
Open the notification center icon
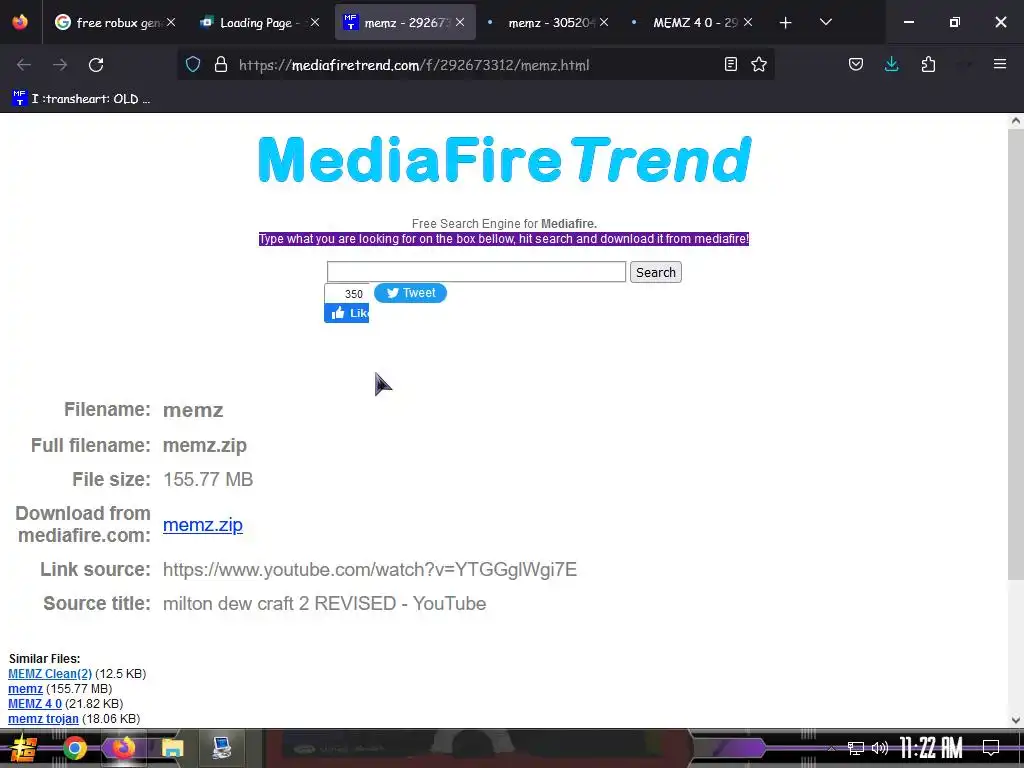pyautogui.click(x=991, y=748)
